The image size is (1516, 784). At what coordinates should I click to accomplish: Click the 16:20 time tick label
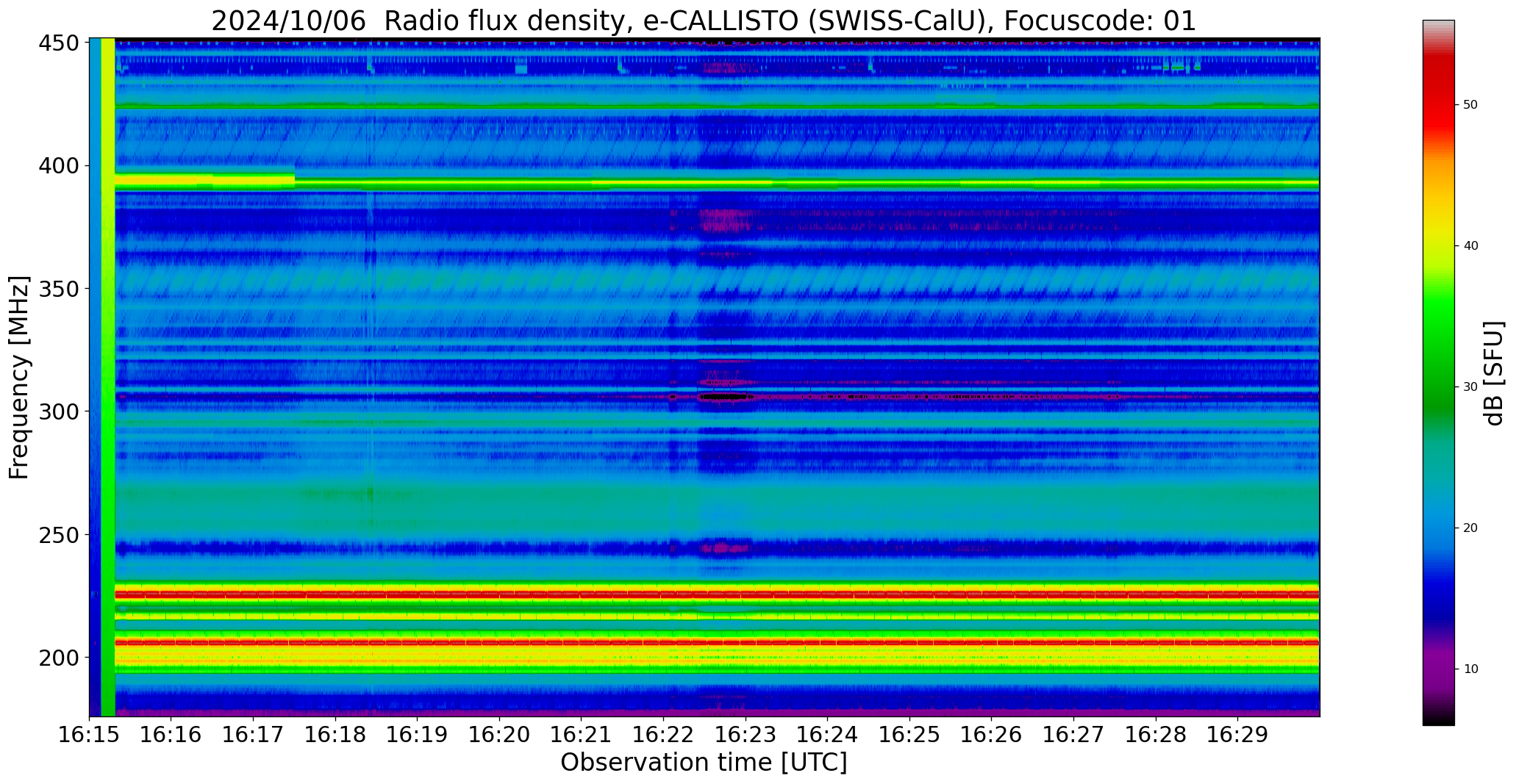click(499, 735)
